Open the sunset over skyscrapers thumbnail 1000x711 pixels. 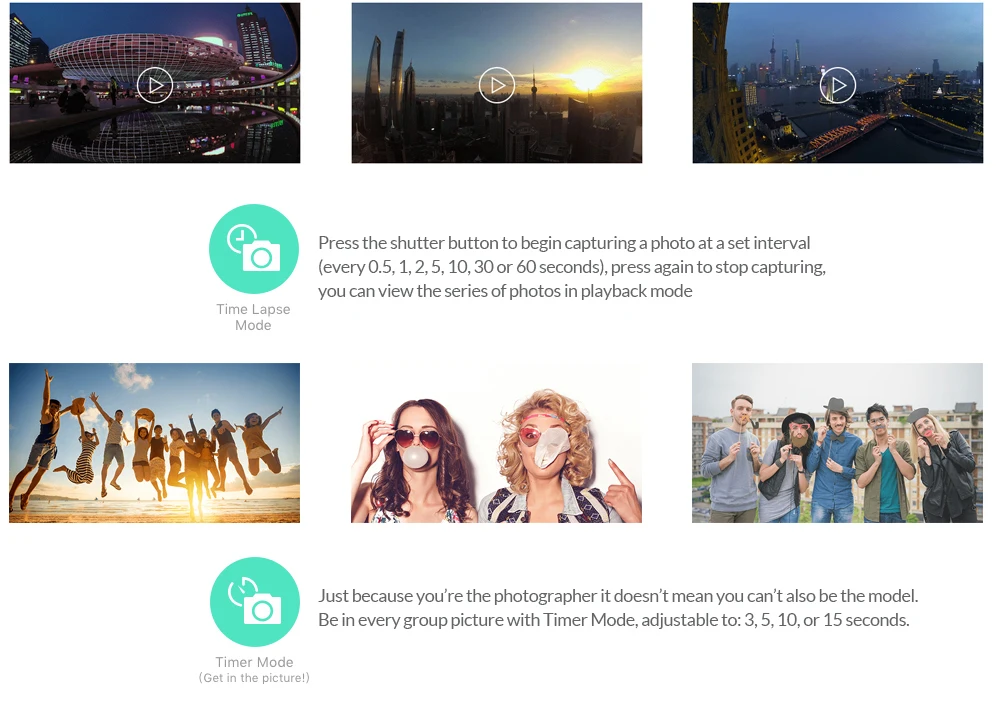(x=497, y=83)
